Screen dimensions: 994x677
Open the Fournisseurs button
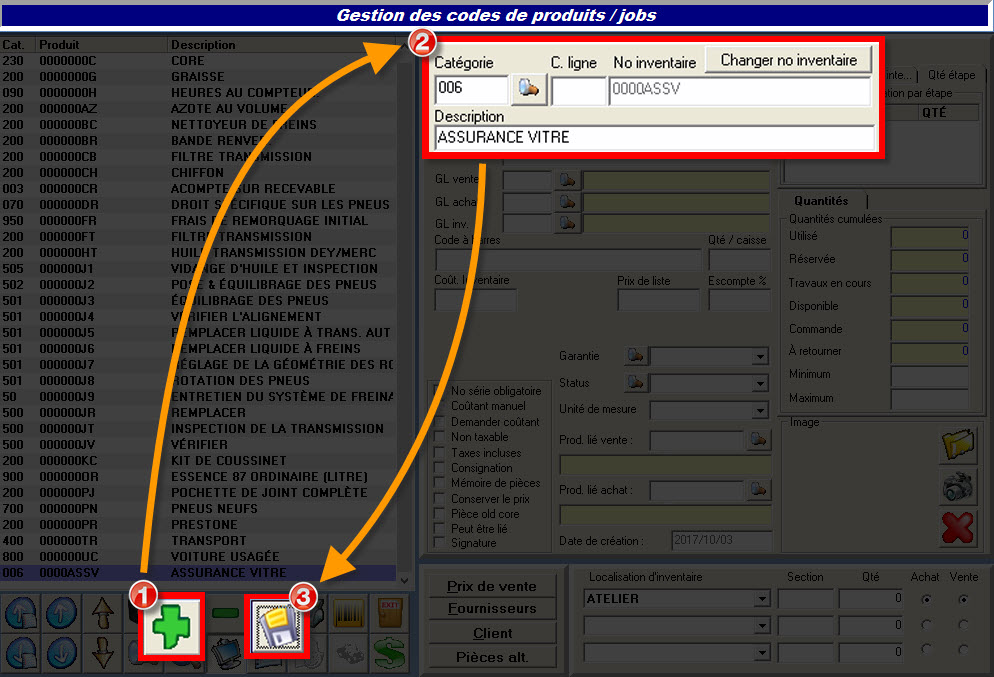(492, 609)
